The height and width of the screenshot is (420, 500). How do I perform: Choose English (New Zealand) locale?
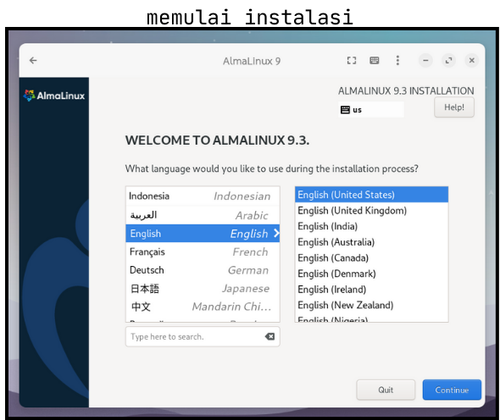(x=371, y=305)
